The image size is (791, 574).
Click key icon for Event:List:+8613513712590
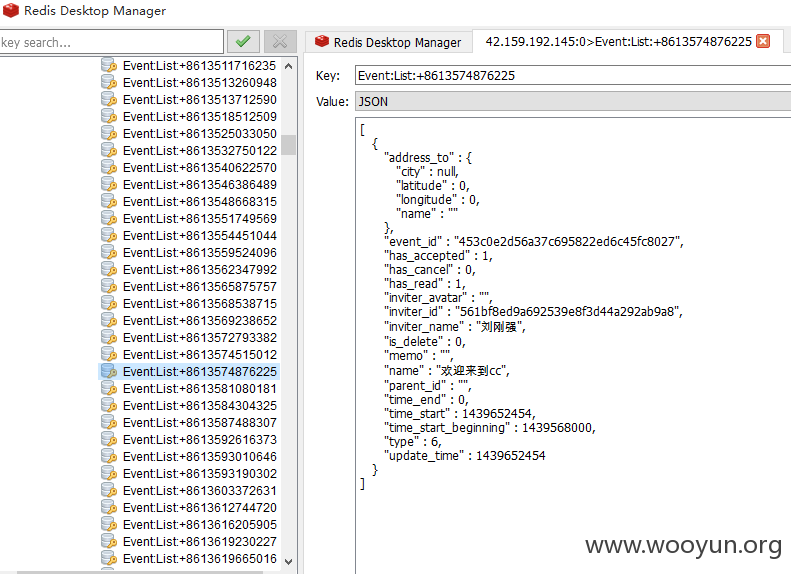(109, 99)
